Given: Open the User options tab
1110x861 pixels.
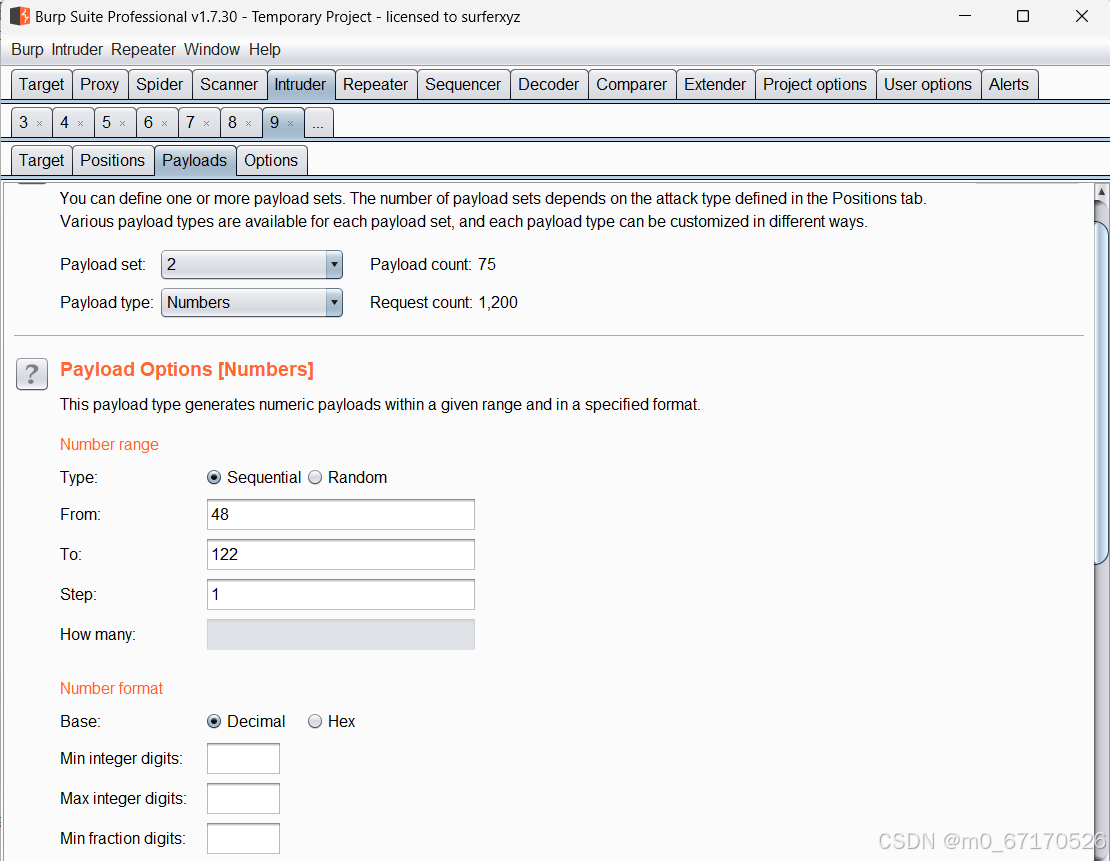Looking at the screenshot, I should point(928,84).
